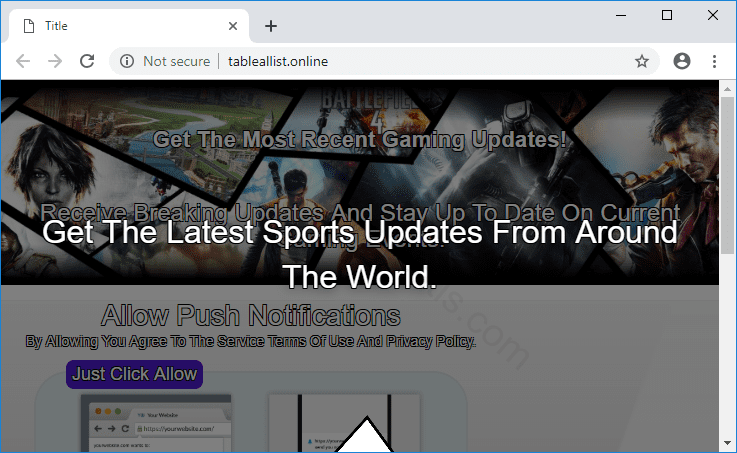
Task: Click the Get The Latest Sports Updates banner
Action: [360, 252]
